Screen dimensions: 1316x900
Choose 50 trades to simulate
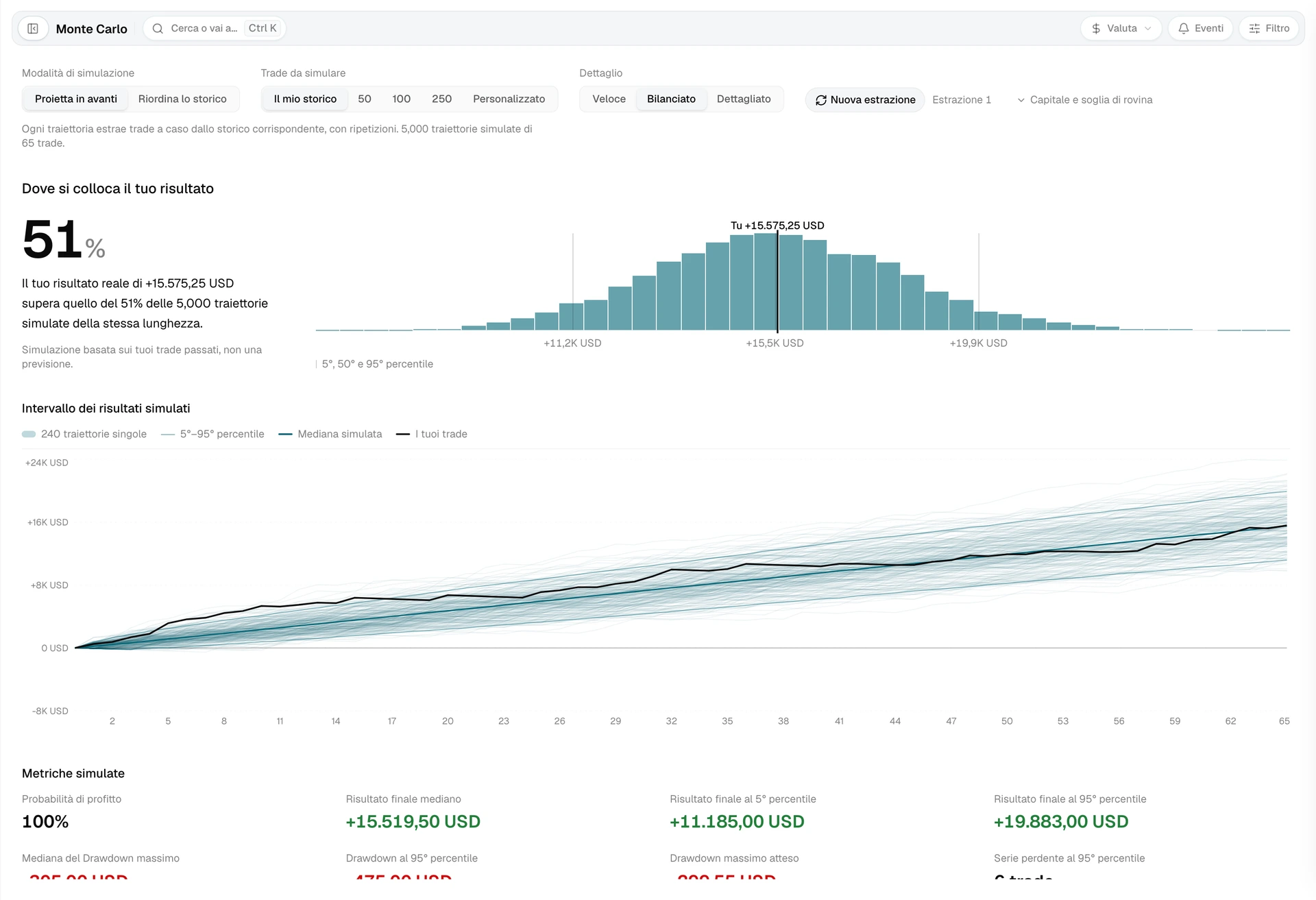click(x=365, y=99)
